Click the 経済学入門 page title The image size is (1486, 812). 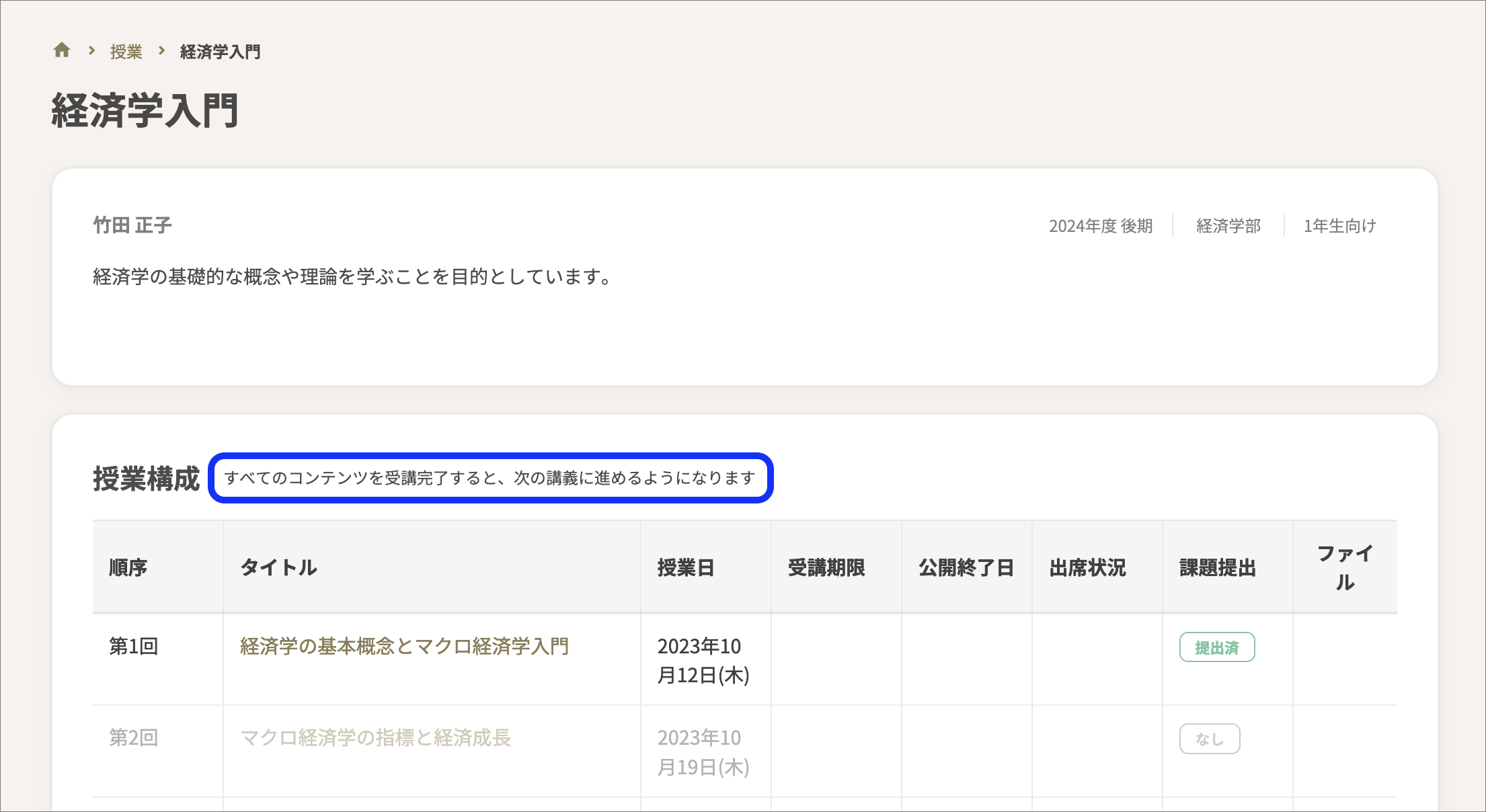145,110
